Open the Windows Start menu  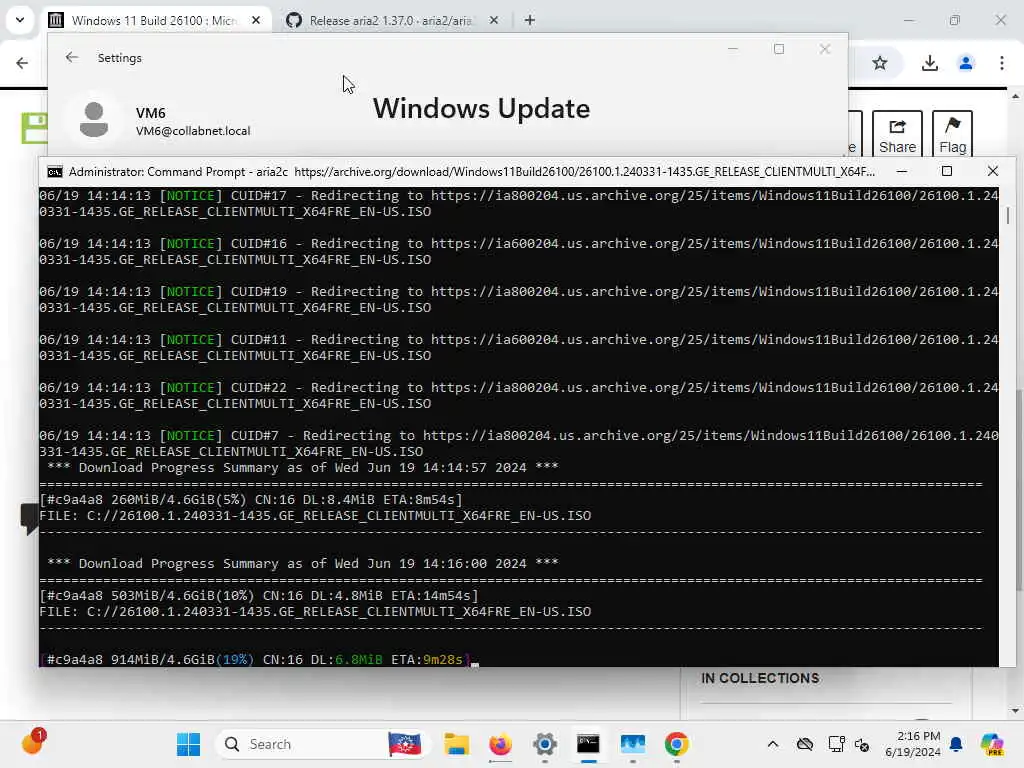click(x=188, y=744)
